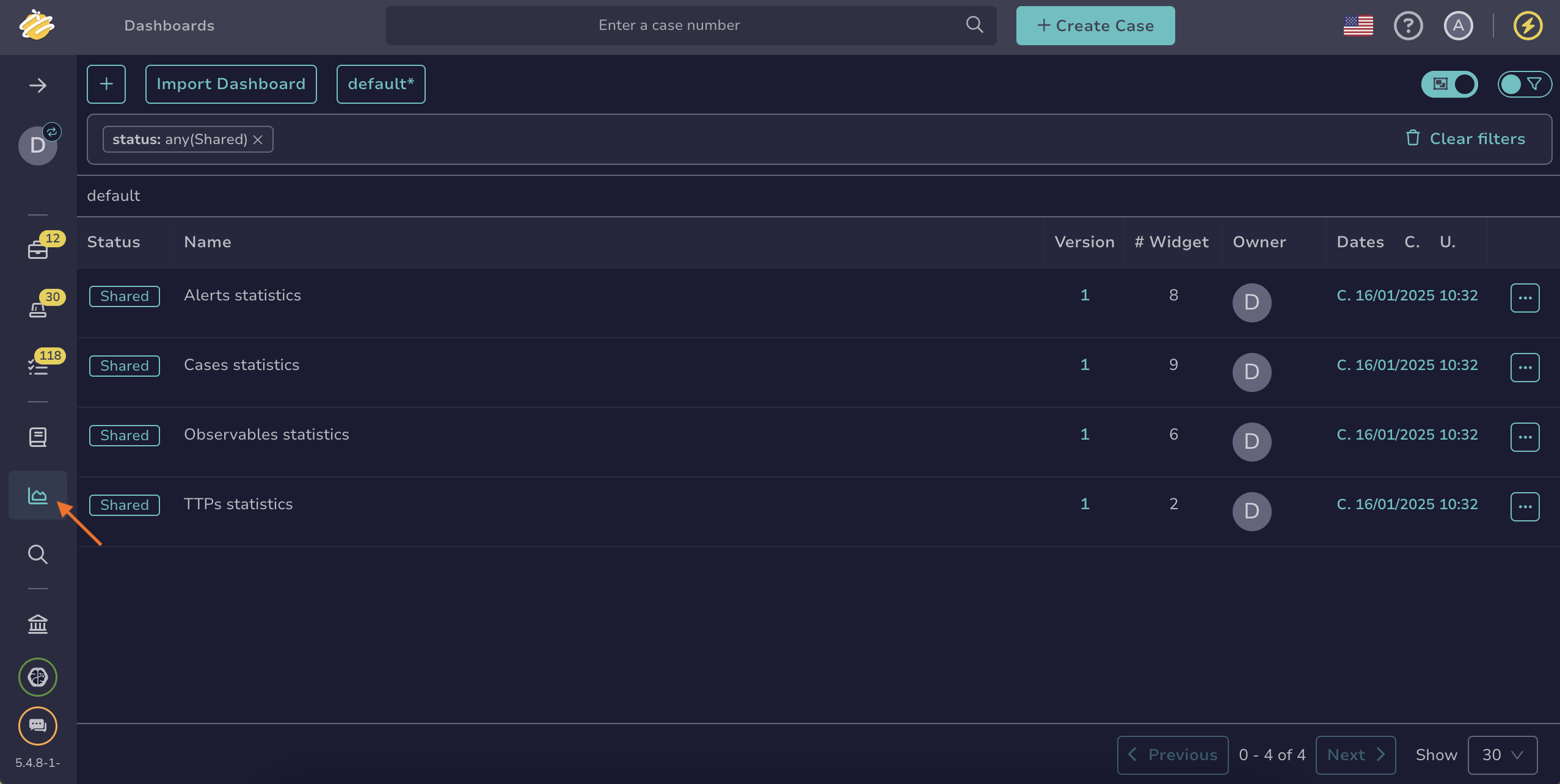This screenshot has height=784, width=1560.
Task: Click Create Case button
Action: 1095,26
